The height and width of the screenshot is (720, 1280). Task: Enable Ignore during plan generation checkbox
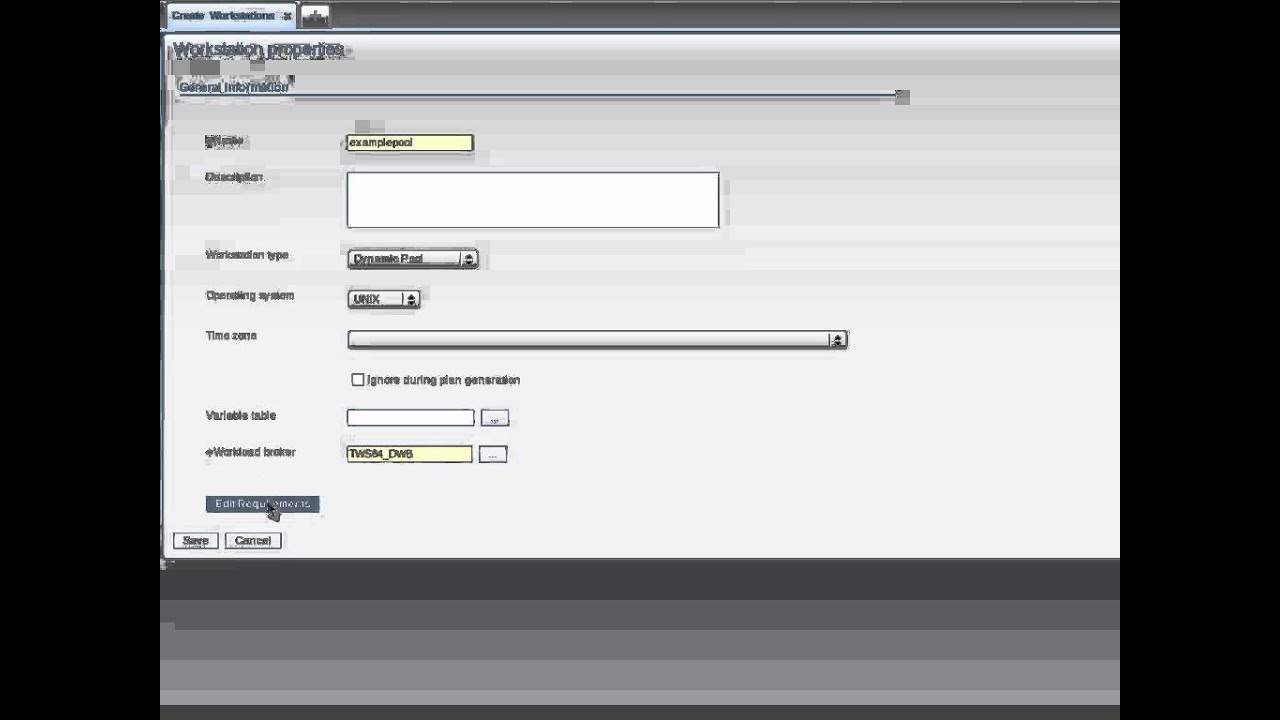click(358, 380)
